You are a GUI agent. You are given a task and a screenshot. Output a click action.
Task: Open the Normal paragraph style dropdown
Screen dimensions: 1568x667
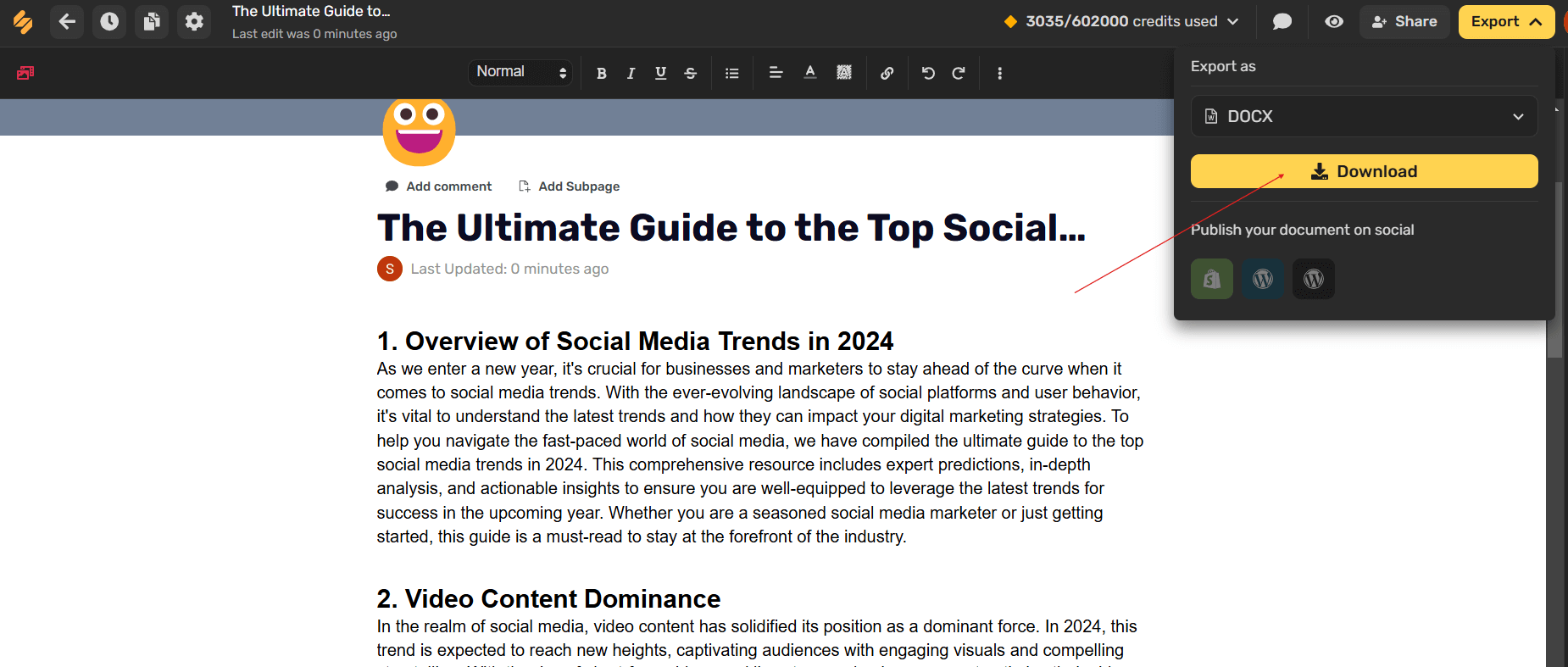tap(520, 72)
